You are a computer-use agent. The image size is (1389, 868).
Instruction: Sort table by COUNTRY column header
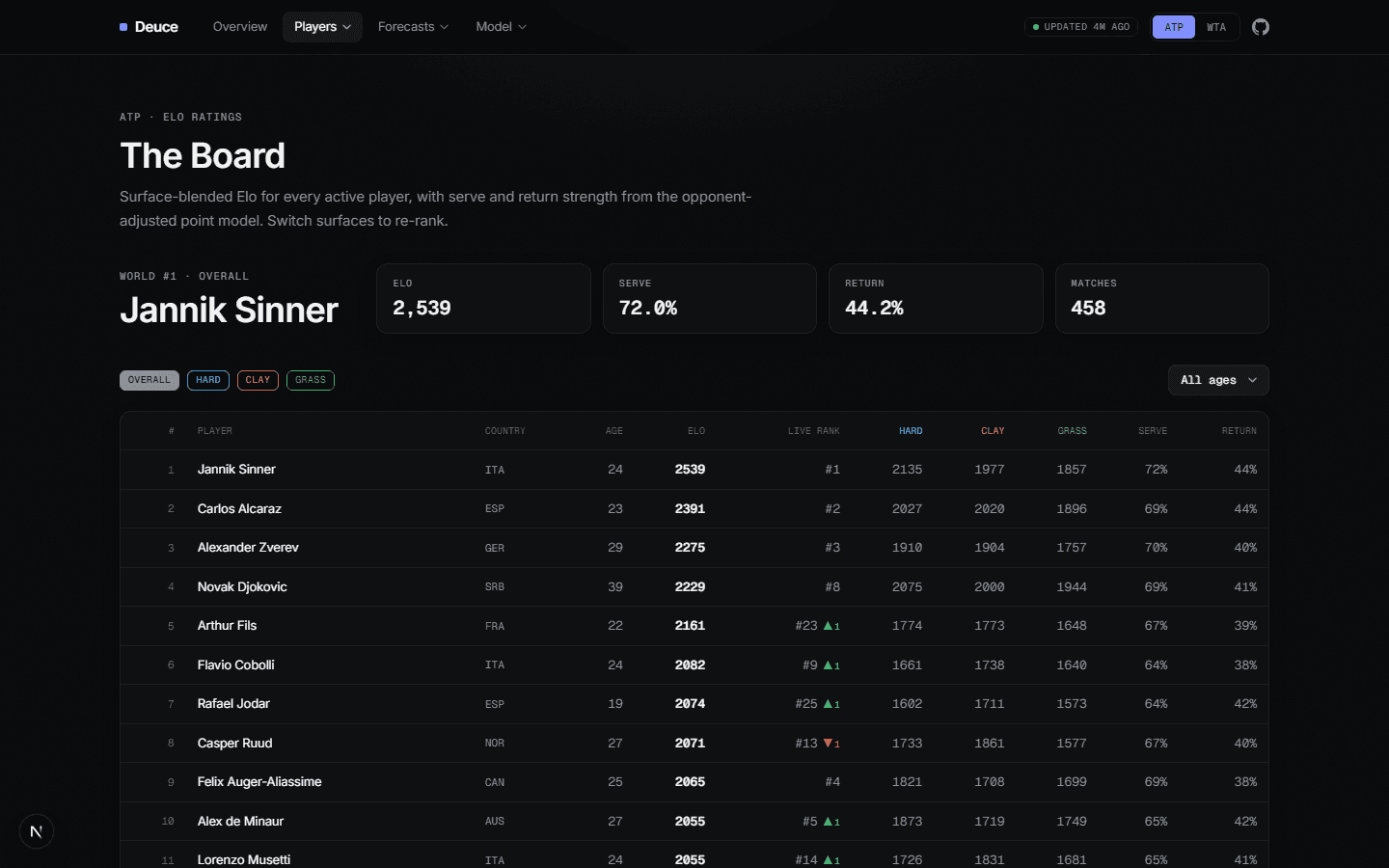point(505,431)
